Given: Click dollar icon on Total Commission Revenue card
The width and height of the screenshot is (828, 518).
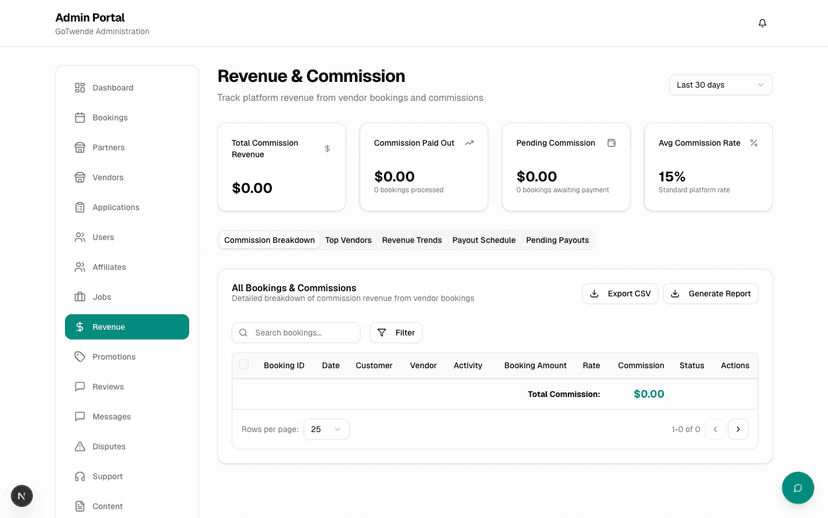Looking at the screenshot, I should (327, 149).
